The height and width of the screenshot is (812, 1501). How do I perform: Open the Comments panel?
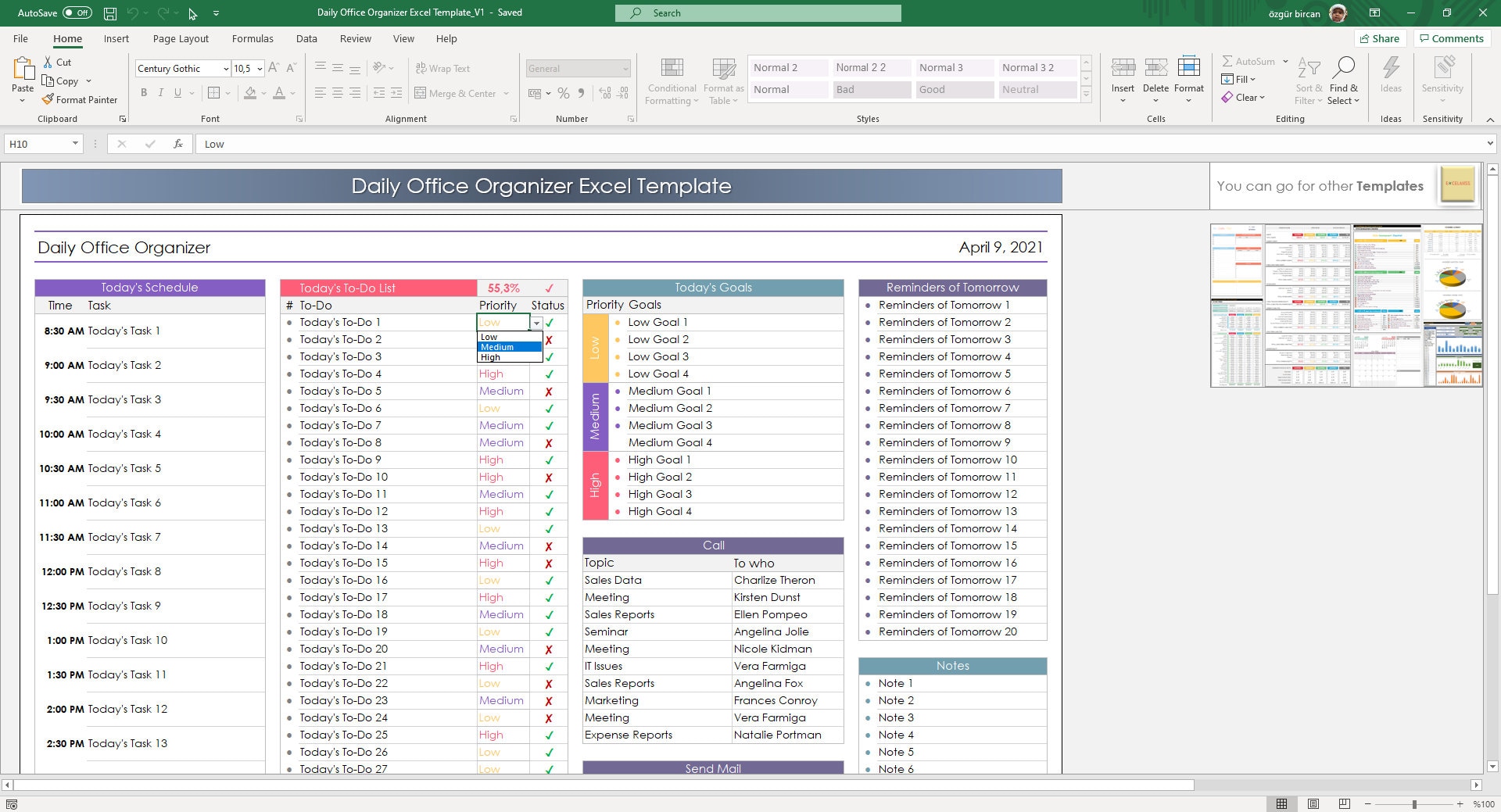coord(1451,38)
